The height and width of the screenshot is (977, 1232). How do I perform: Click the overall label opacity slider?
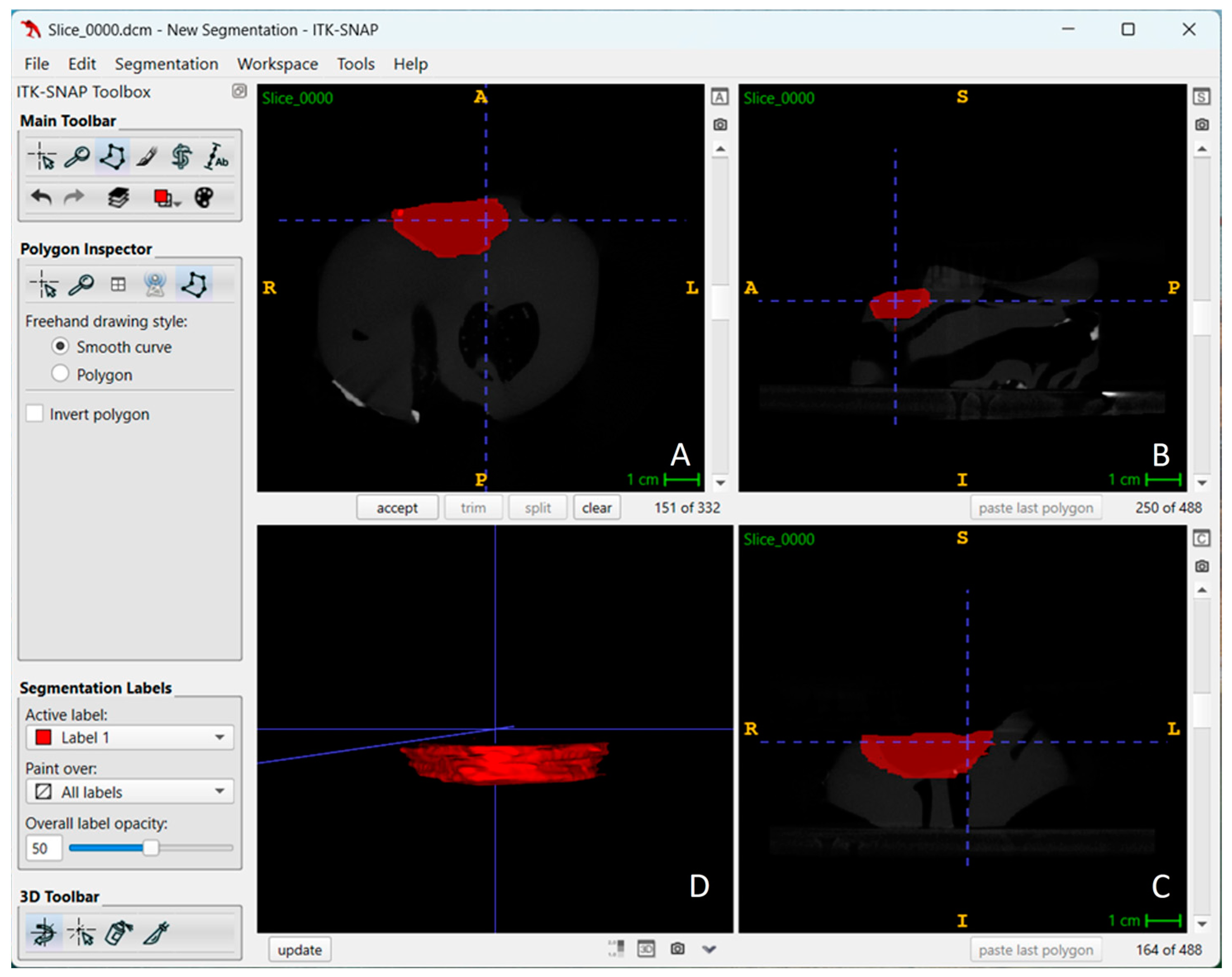click(x=150, y=848)
